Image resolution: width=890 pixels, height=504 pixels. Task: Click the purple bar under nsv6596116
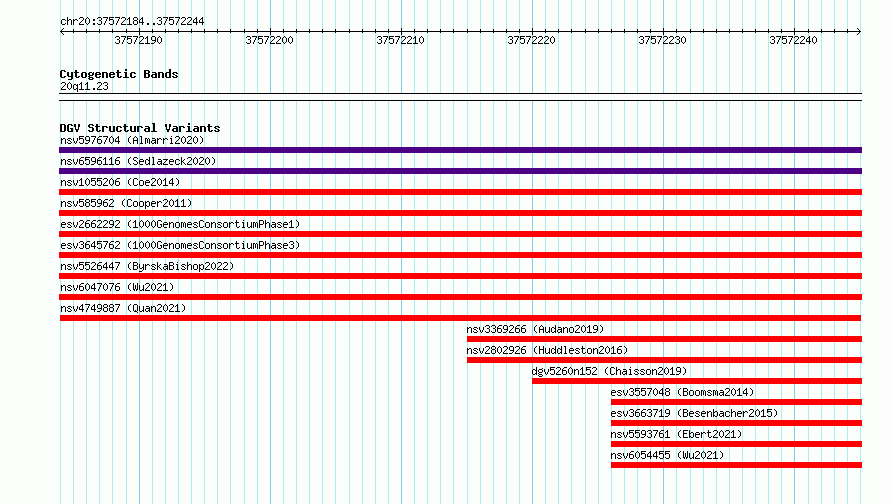click(x=460, y=171)
